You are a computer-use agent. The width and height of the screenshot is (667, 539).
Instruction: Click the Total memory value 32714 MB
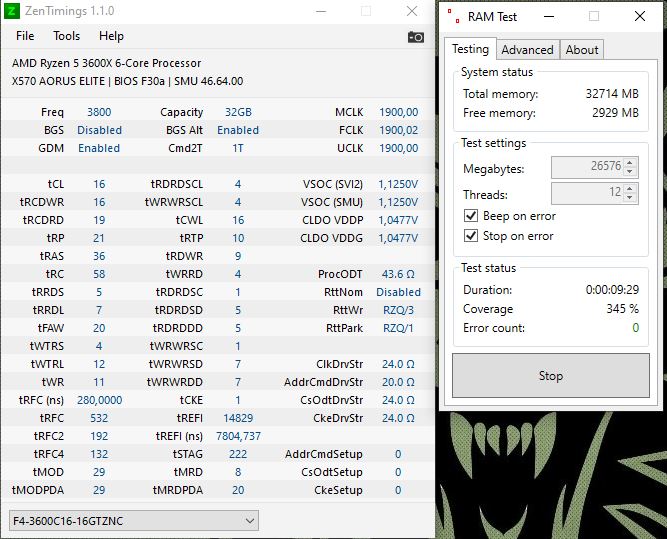point(612,94)
